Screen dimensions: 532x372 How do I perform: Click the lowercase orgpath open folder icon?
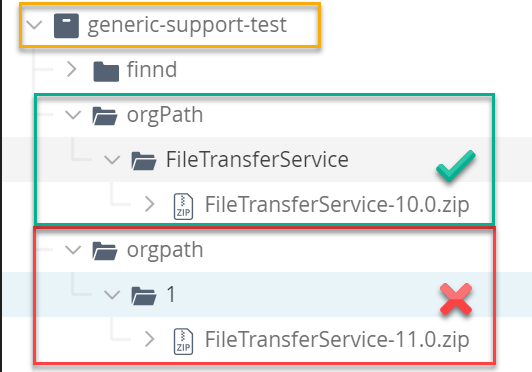coord(105,251)
